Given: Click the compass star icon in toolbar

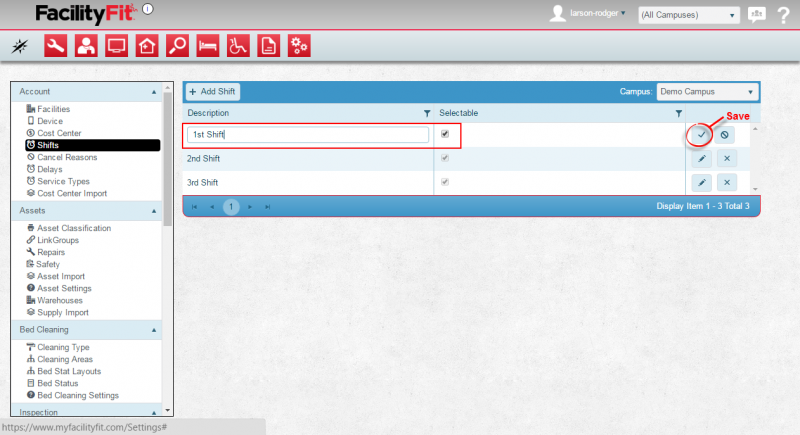Looking at the screenshot, I should (20, 46).
